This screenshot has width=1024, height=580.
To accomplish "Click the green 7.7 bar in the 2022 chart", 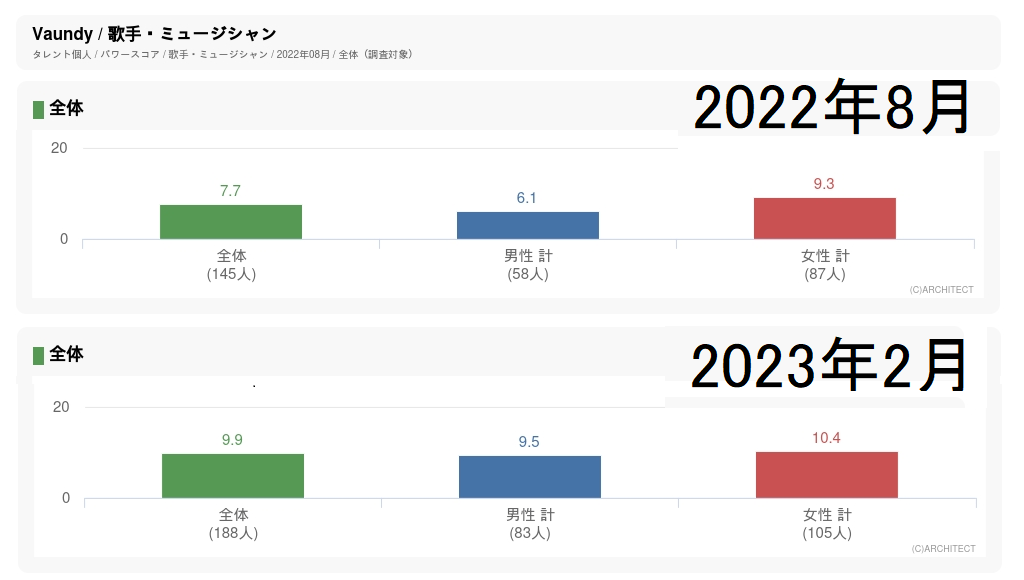I will (x=231, y=222).
